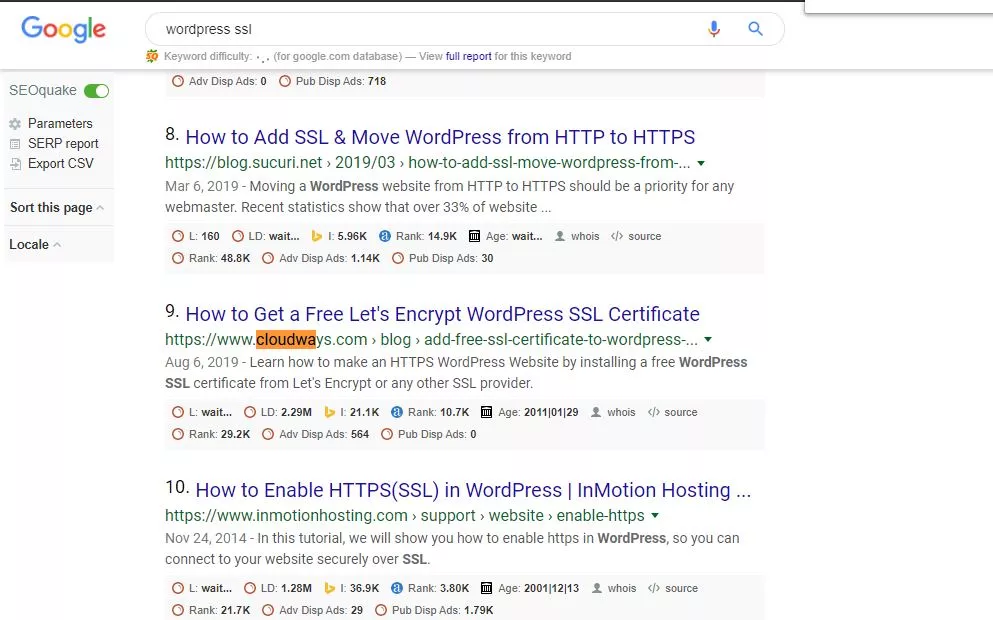Click Age: 2001|12|13 for inmotionhosting
Viewport: 993px width, 620px height.
538,588
